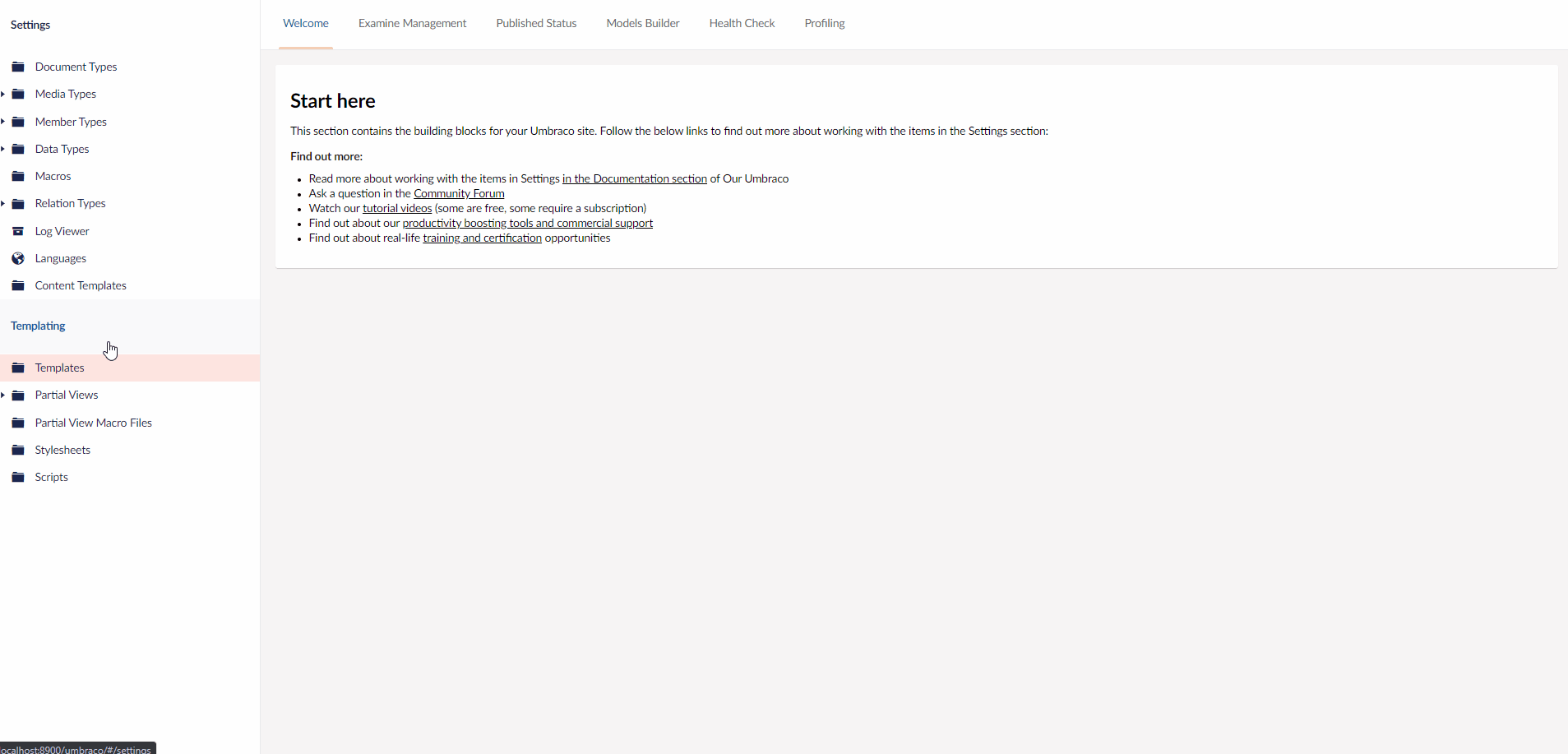Click the Member Types folder icon
The height and width of the screenshot is (754, 1568).
[19, 122]
